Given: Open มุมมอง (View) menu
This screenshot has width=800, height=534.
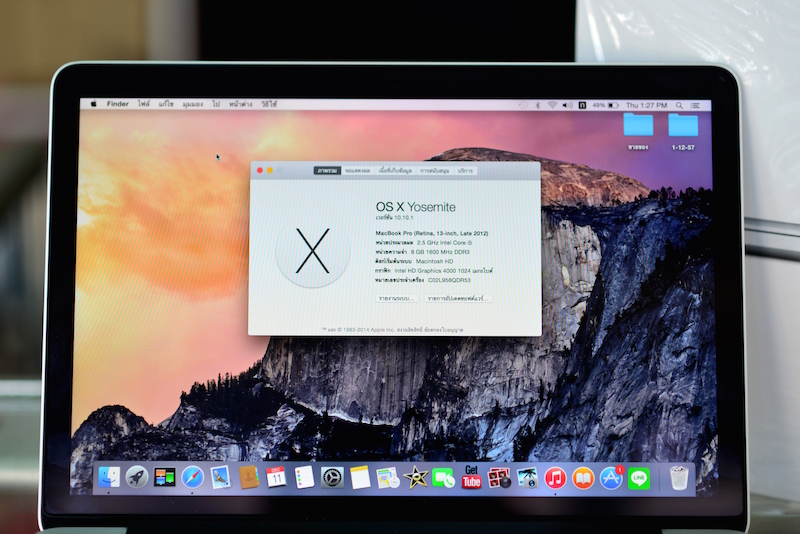Looking at the screenshot, I should 193,105.
